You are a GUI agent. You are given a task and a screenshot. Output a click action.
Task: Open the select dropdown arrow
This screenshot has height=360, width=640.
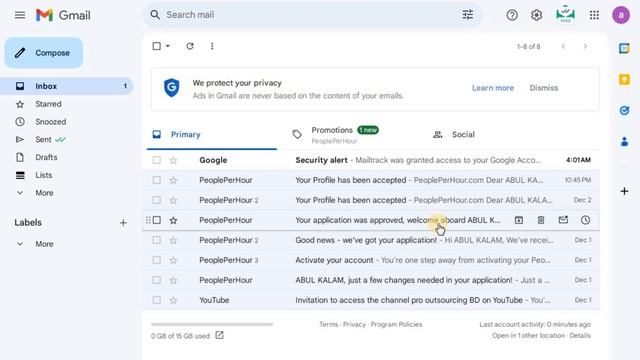(x=168, y=46)
